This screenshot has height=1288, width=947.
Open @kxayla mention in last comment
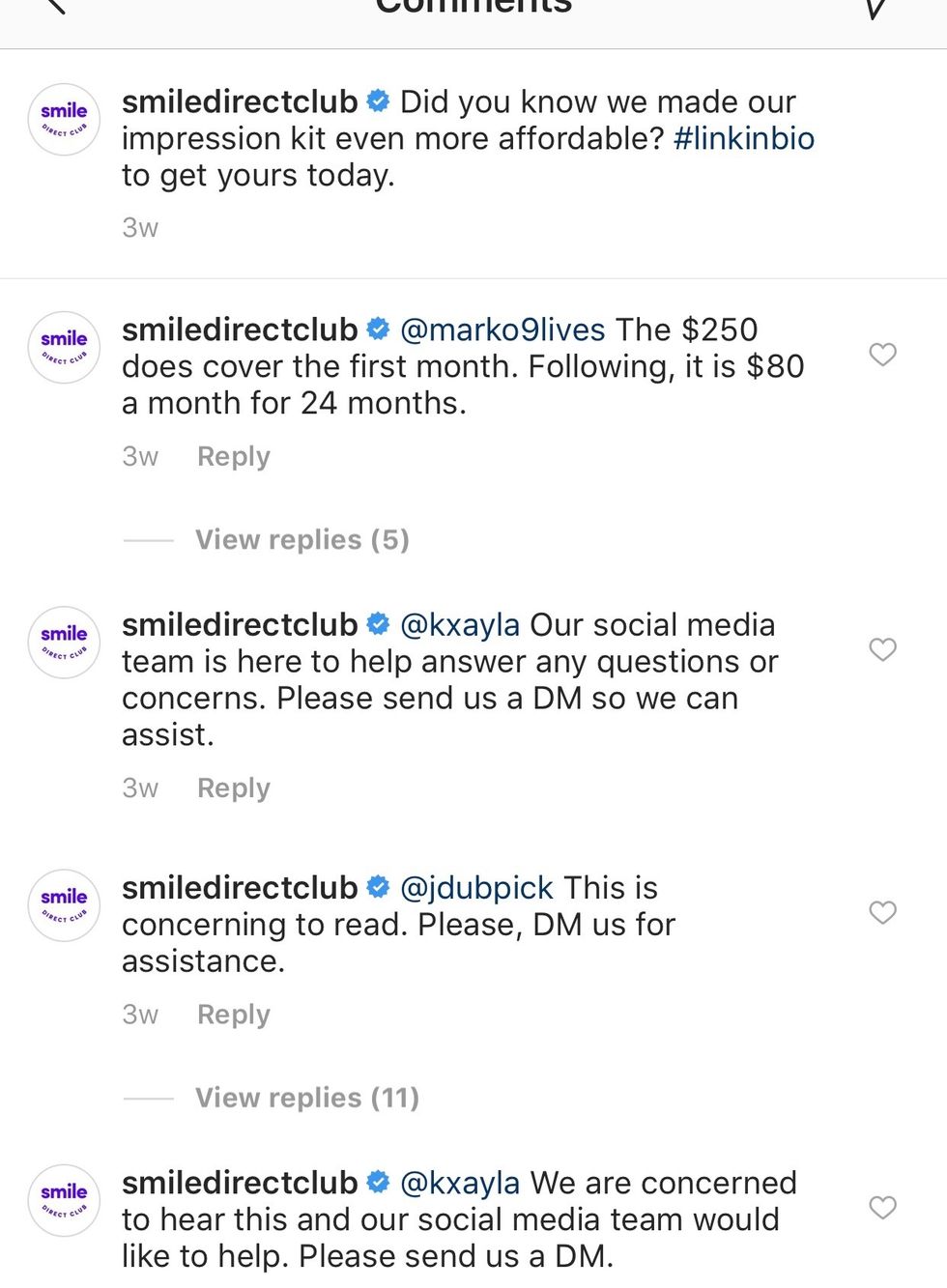460,1183
